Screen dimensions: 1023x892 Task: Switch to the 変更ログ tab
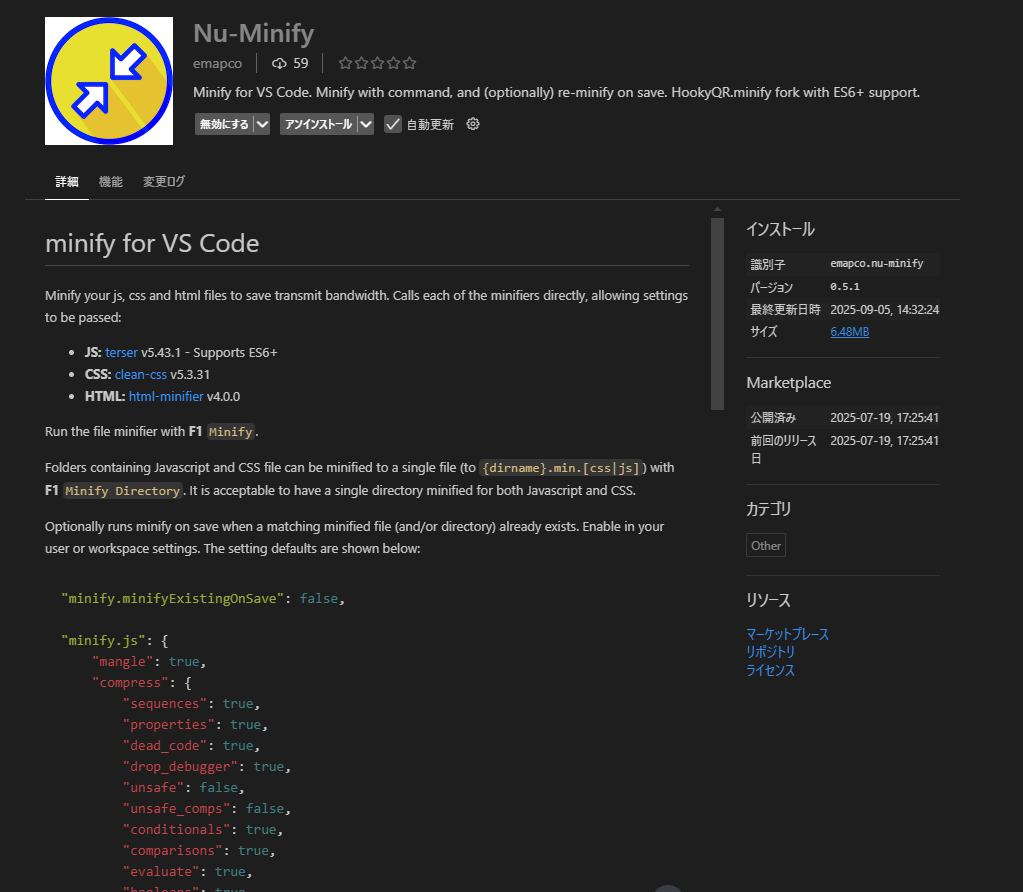click(164, 181)
